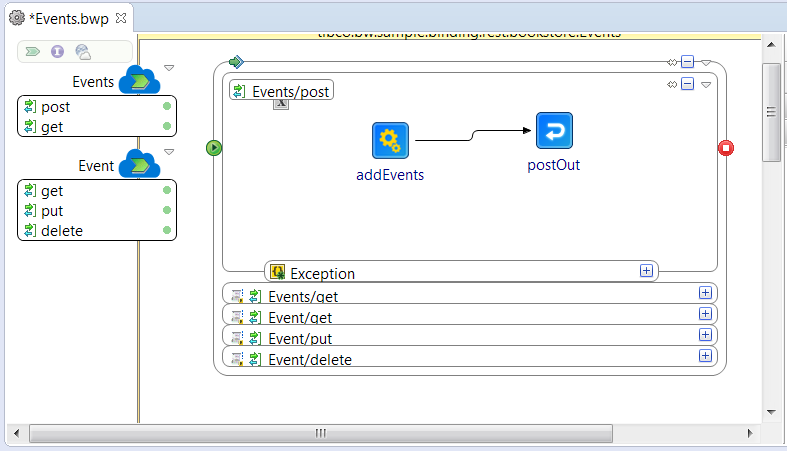
Task: Expand the Event/delete handler
Action: pos(705,356)
